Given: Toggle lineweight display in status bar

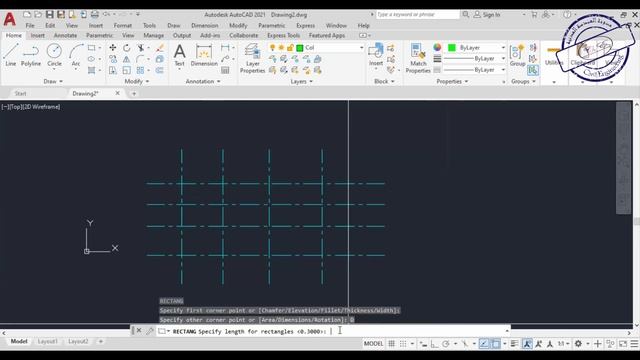Looking at the screenshot, I should pos(514,344).
